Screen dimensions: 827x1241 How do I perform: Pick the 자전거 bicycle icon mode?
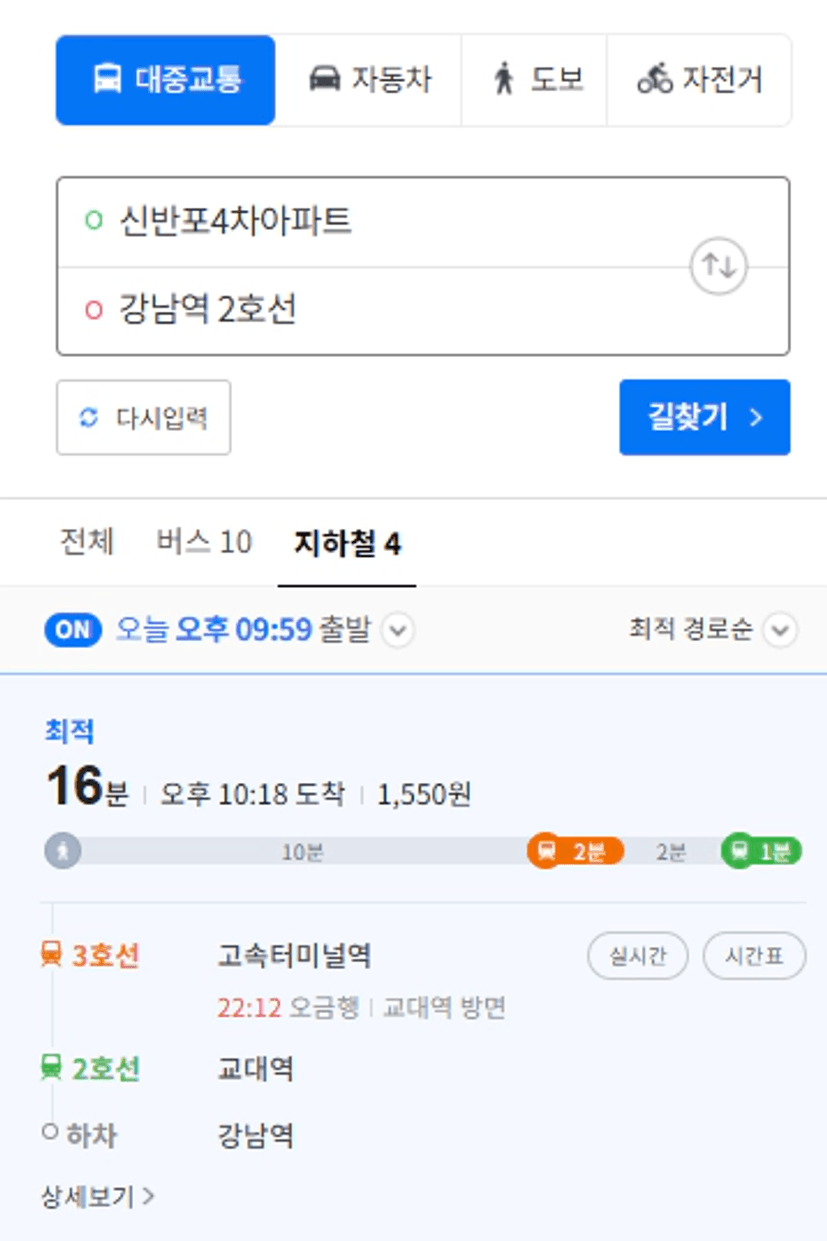[655, 79]
